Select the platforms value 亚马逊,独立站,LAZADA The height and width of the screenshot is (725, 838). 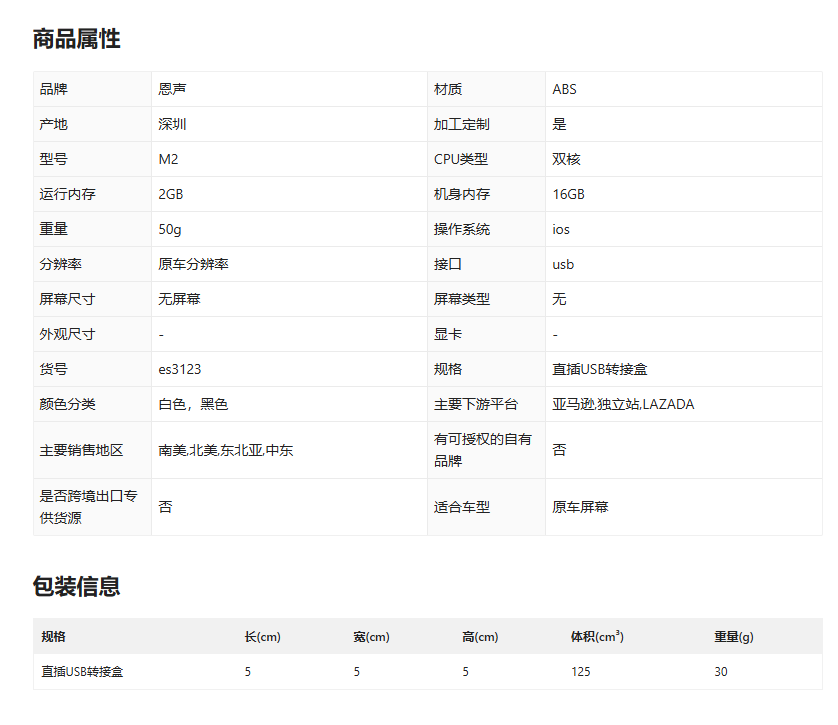[623, 404]
